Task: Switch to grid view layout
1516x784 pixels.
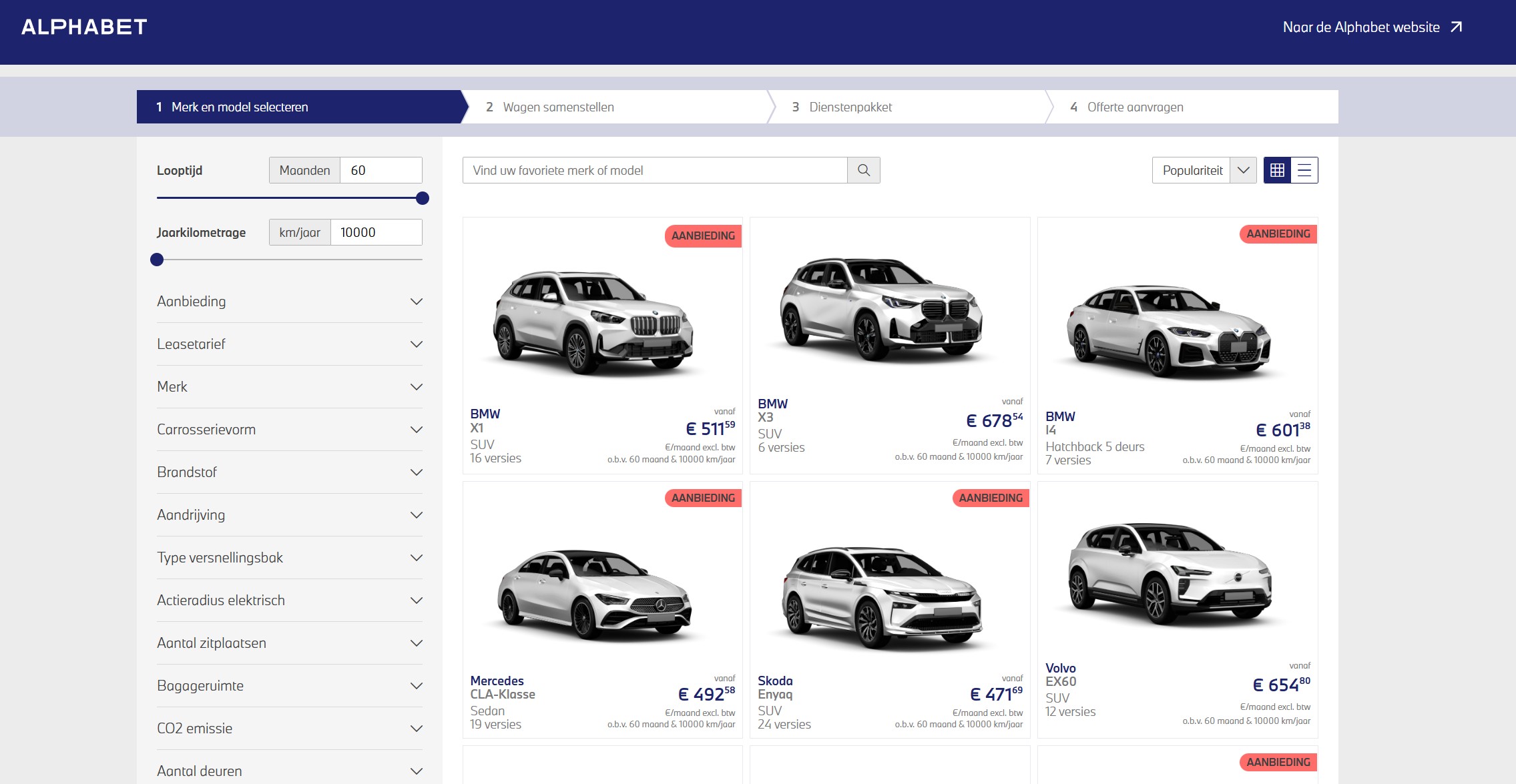Action: 1277,170
